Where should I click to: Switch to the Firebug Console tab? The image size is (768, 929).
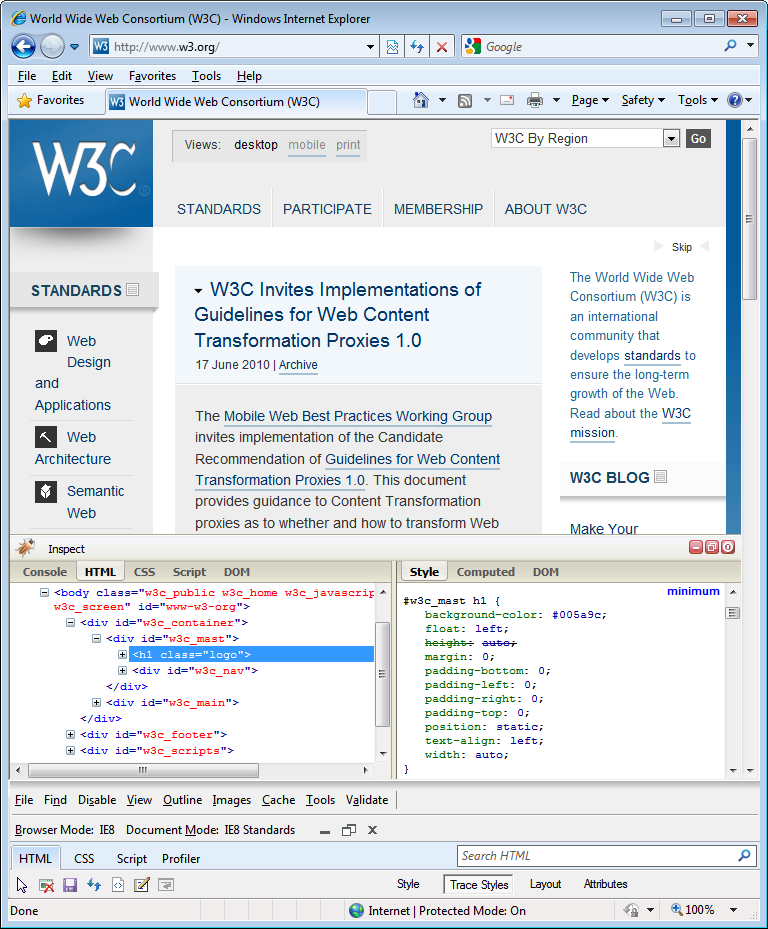pyautogui.click(x=44, y=572)
